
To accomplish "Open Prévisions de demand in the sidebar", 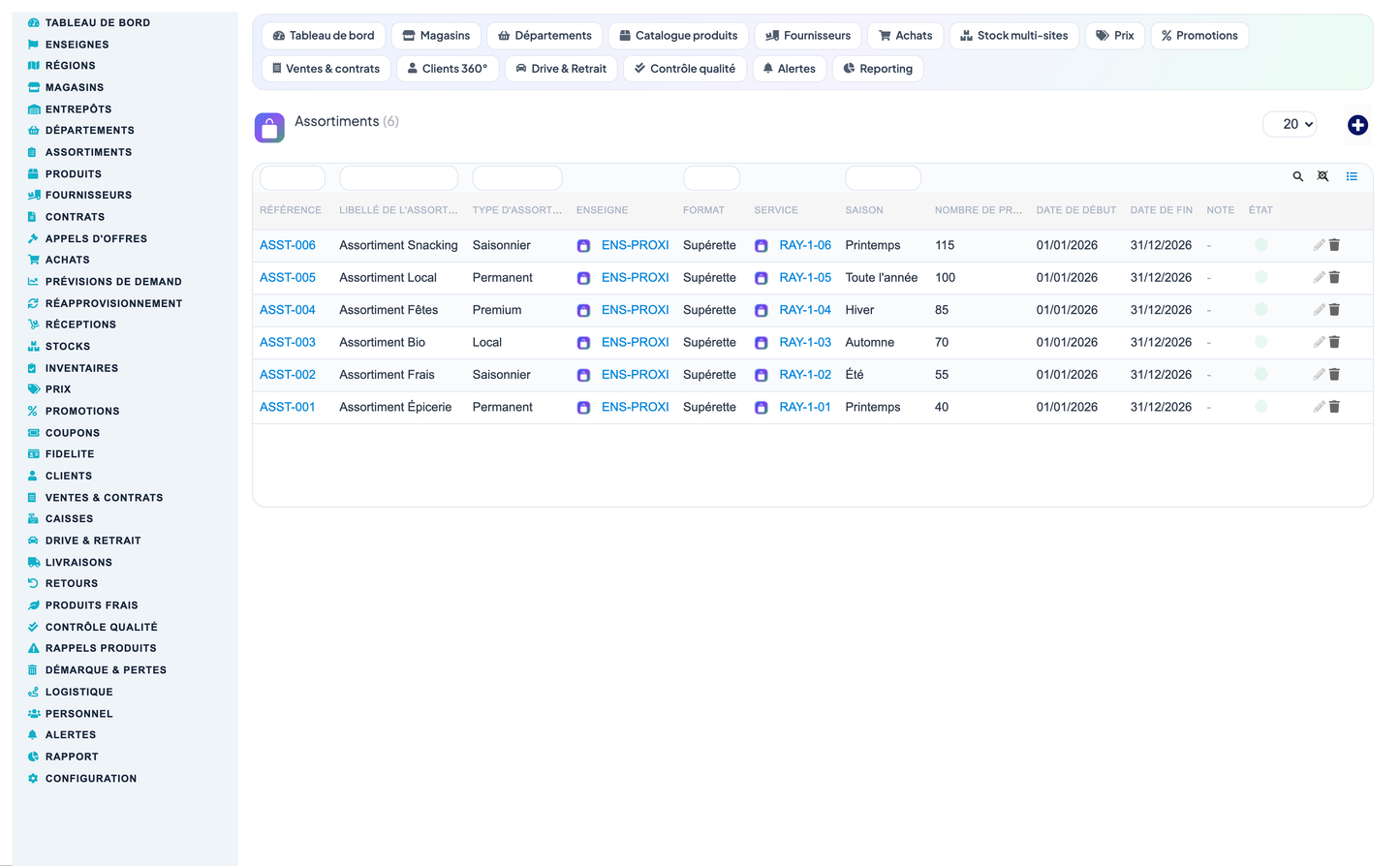I will [113, 282].
